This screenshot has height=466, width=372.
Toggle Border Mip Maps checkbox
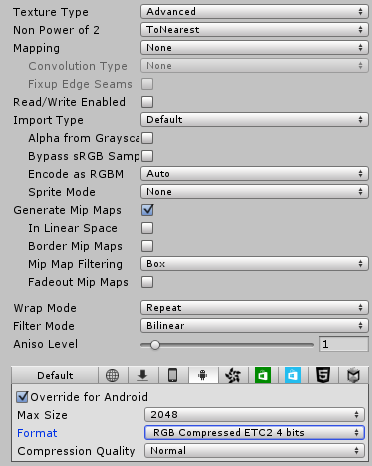pos(147,246)
